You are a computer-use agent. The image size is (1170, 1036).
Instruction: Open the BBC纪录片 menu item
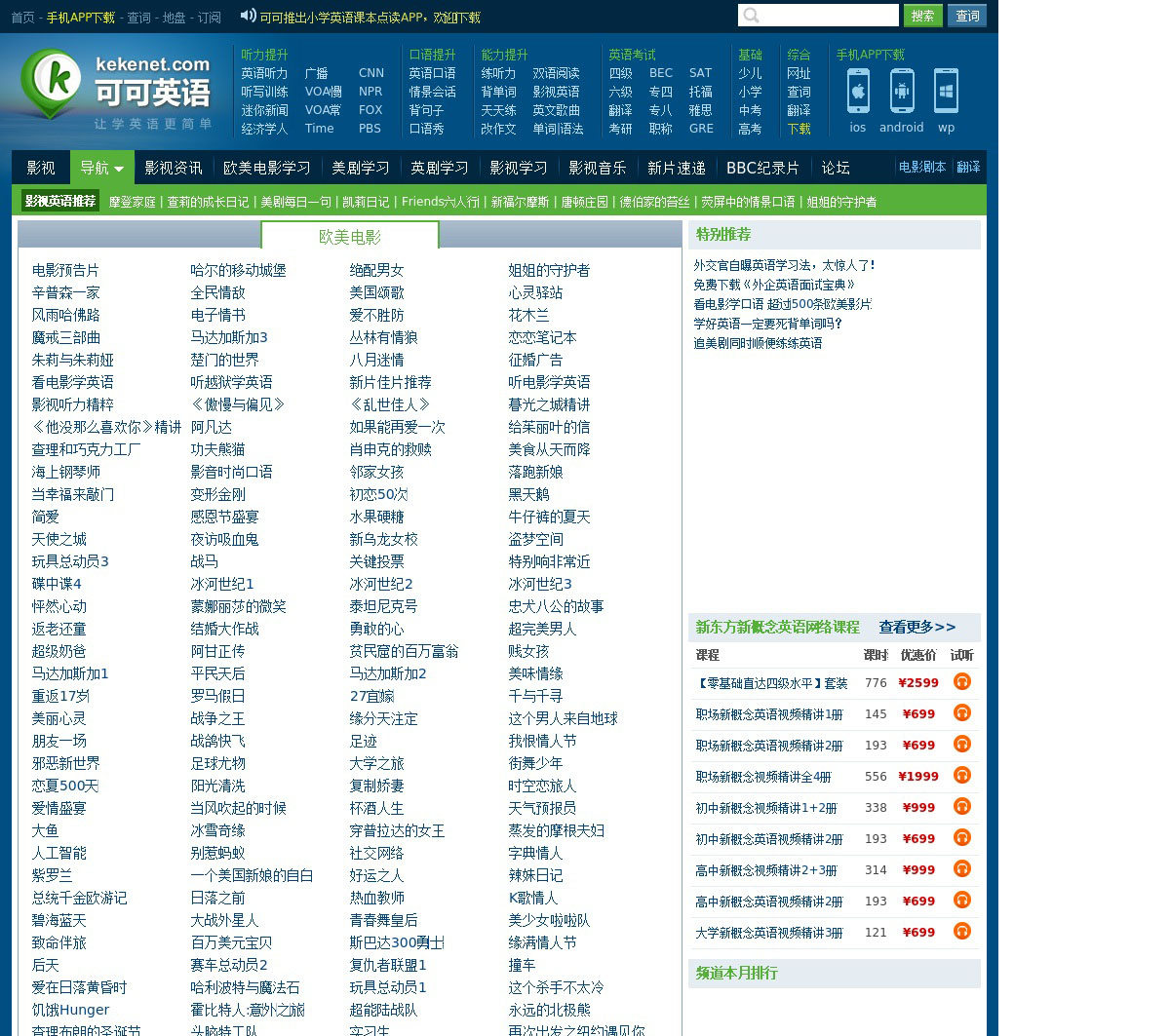[762, 168]
